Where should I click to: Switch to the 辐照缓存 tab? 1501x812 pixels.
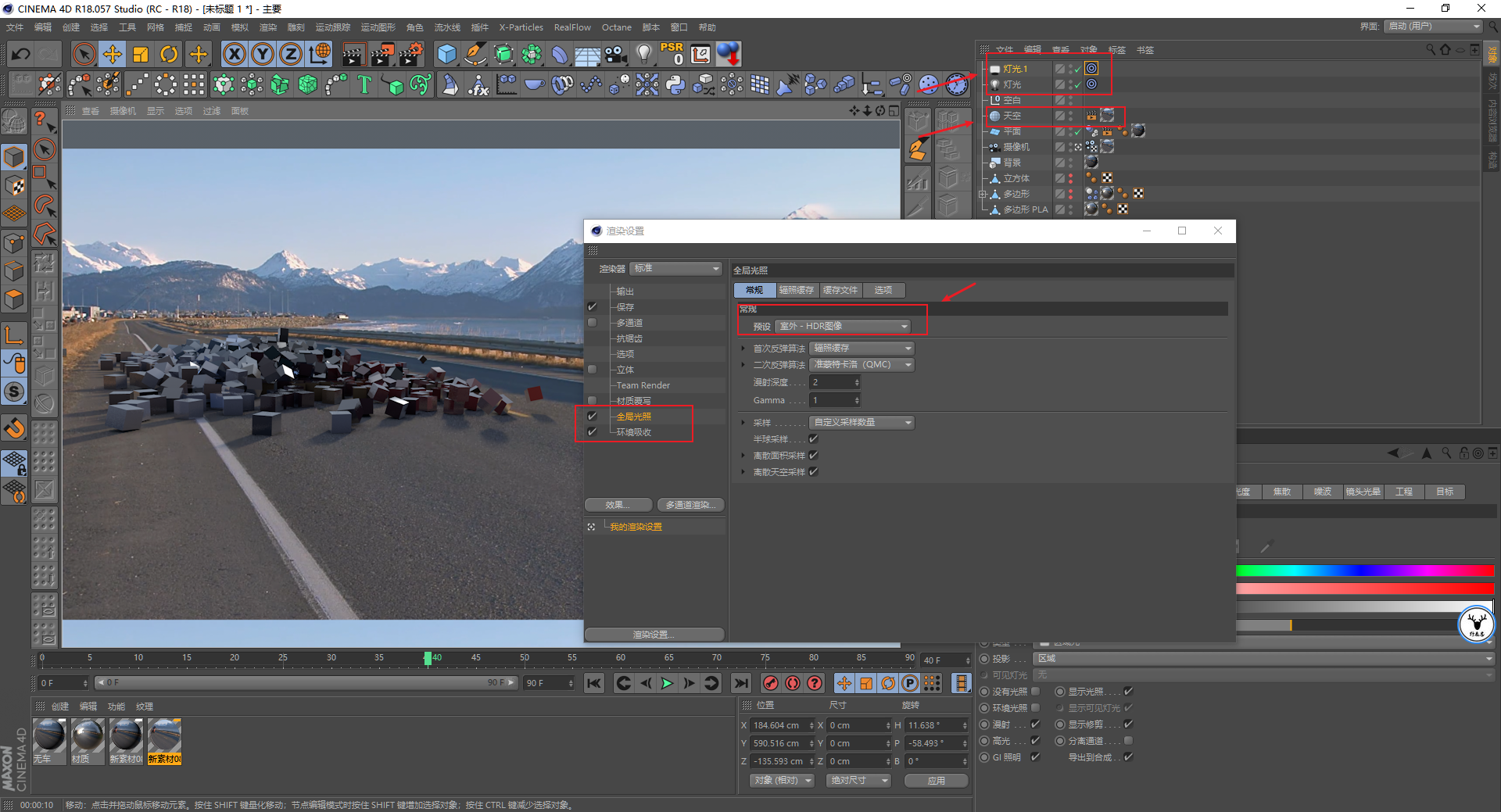pyautogui.click(x=796, y=290)
